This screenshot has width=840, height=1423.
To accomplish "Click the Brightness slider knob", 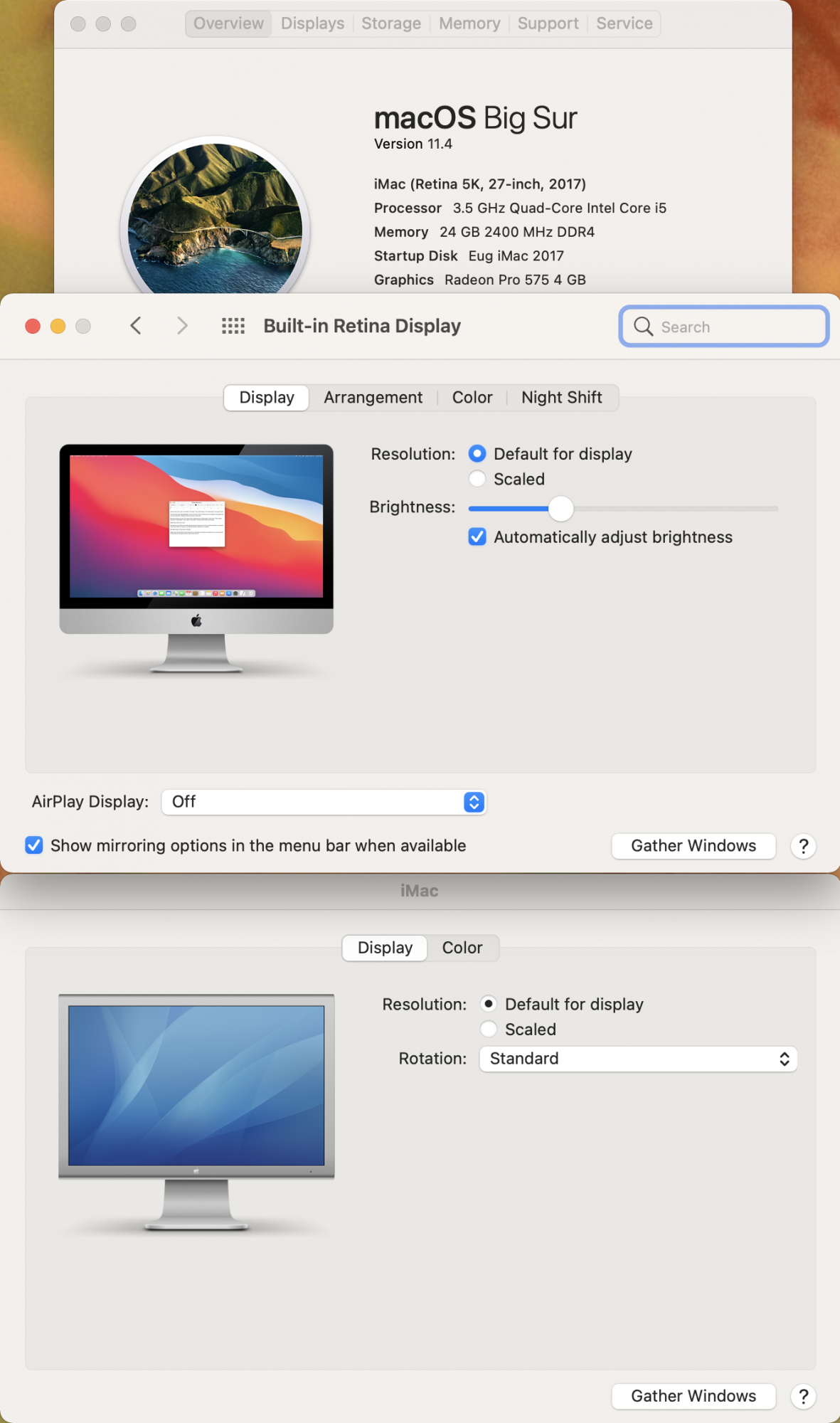I will click(561, 508).
